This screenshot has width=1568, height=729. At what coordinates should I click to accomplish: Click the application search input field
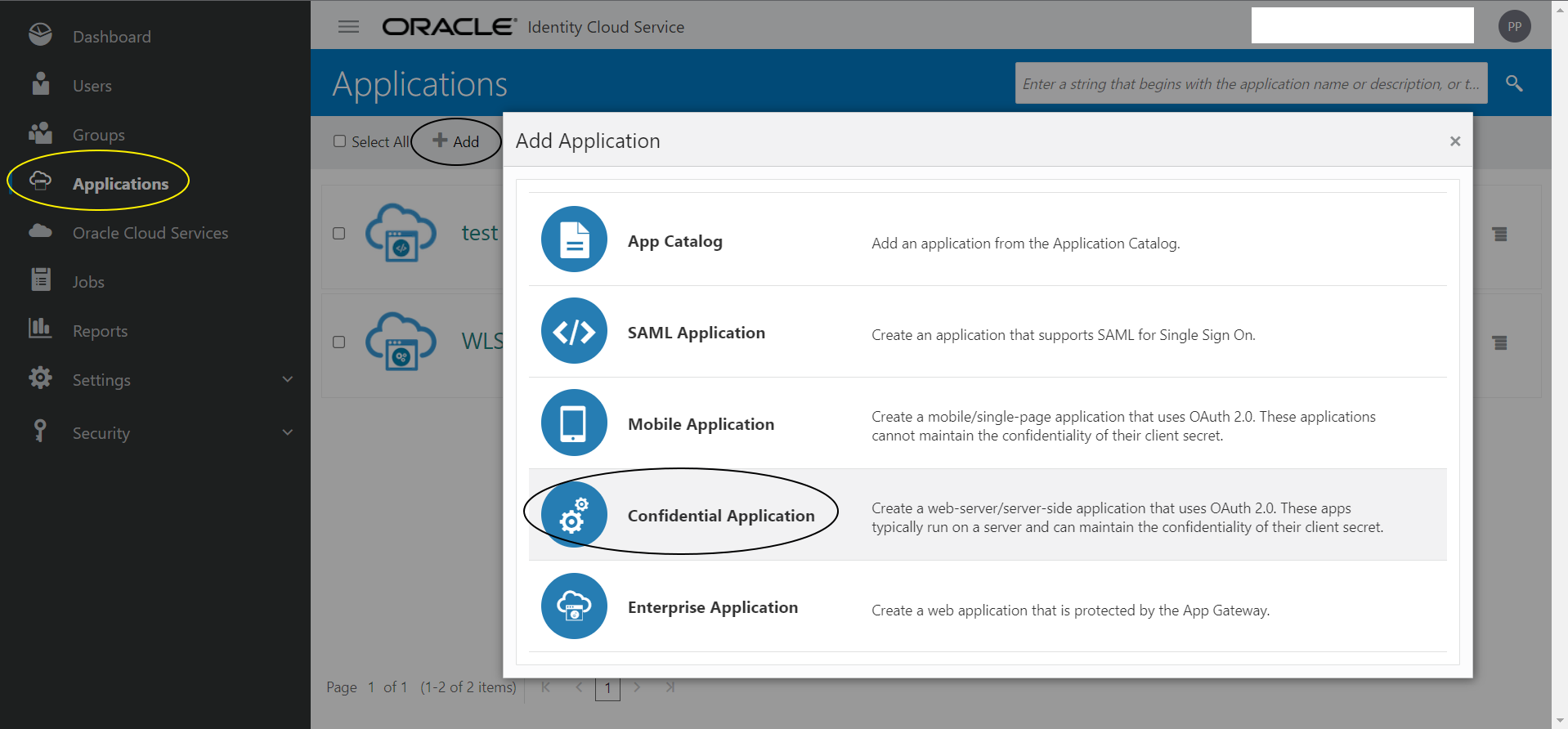pyautogui.click(x=1251, y=83)
